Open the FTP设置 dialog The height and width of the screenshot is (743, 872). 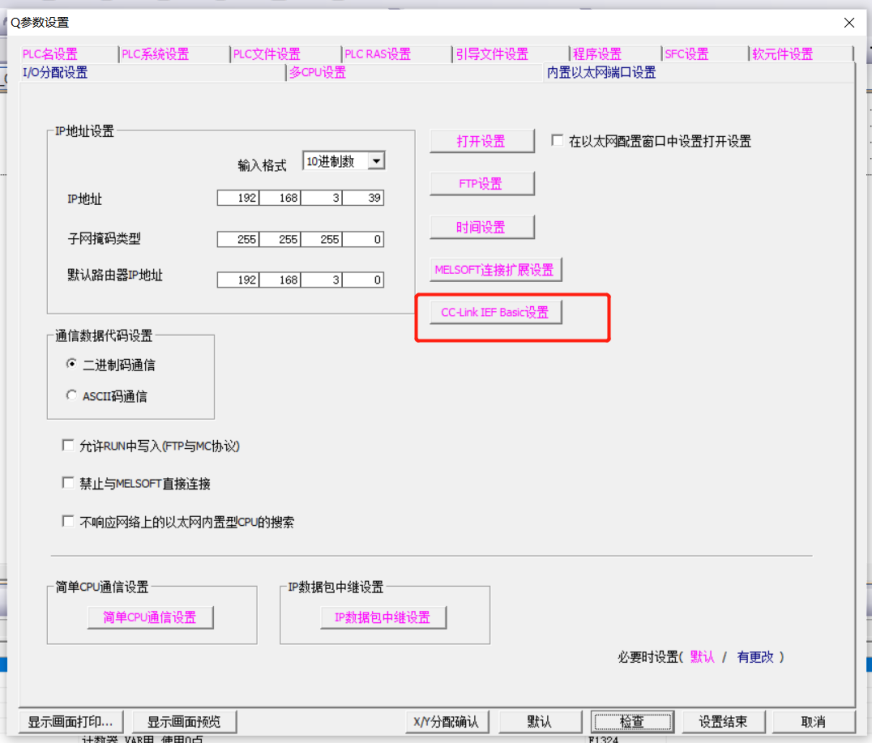482,183
